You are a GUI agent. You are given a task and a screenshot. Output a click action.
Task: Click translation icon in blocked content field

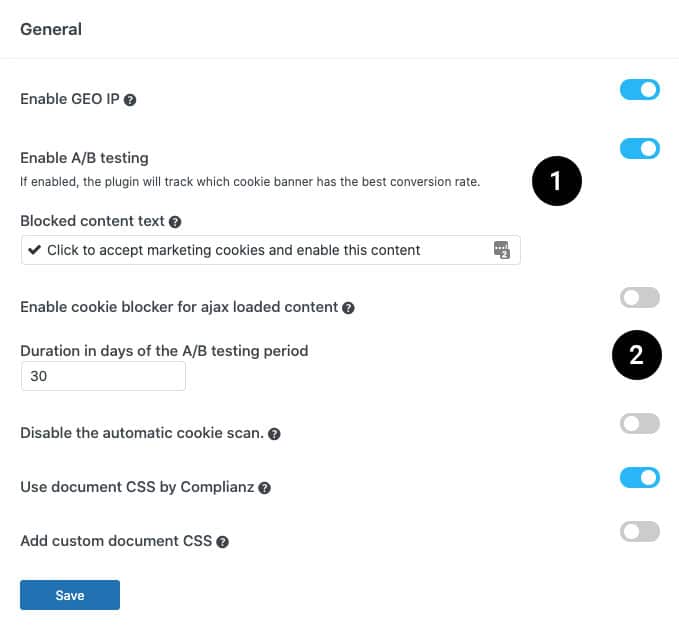(x=502, y=250)
